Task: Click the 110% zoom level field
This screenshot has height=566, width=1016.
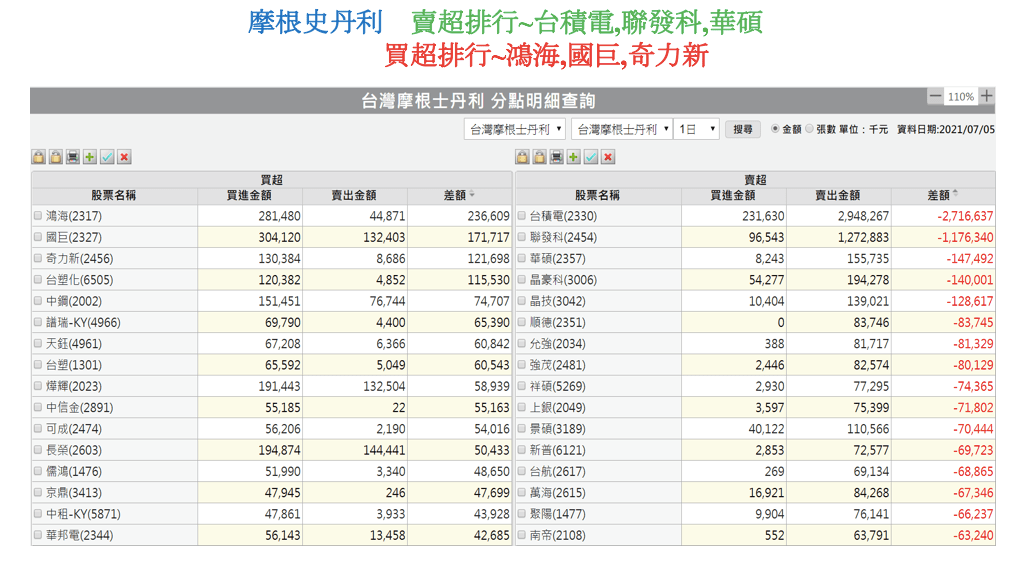Action: pos(961,97)
